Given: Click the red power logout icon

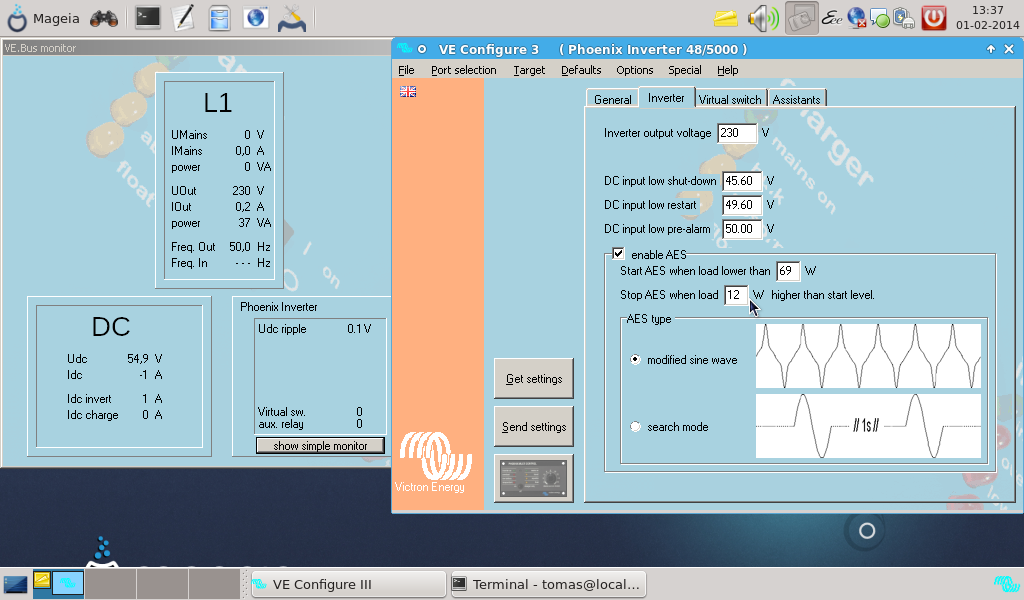Looking at the screenshot, I should click(x=933, y=17).
